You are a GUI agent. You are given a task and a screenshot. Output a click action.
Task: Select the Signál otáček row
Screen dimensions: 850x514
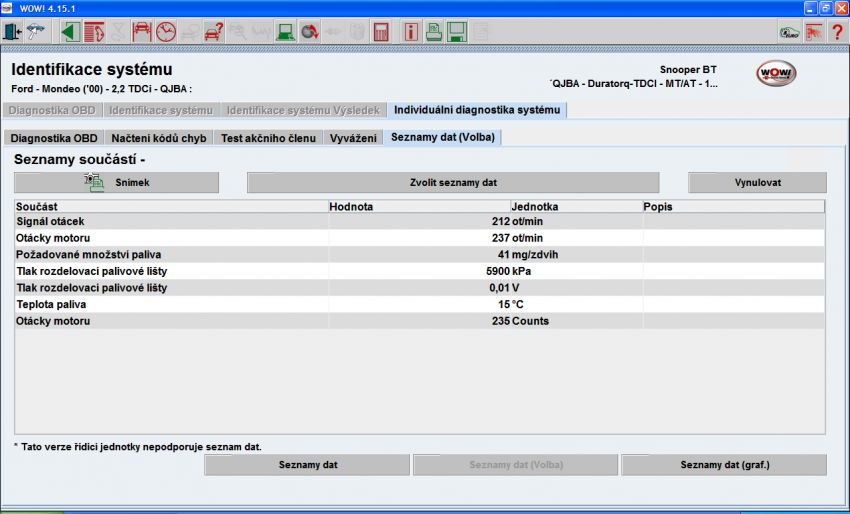click(420, 221)
